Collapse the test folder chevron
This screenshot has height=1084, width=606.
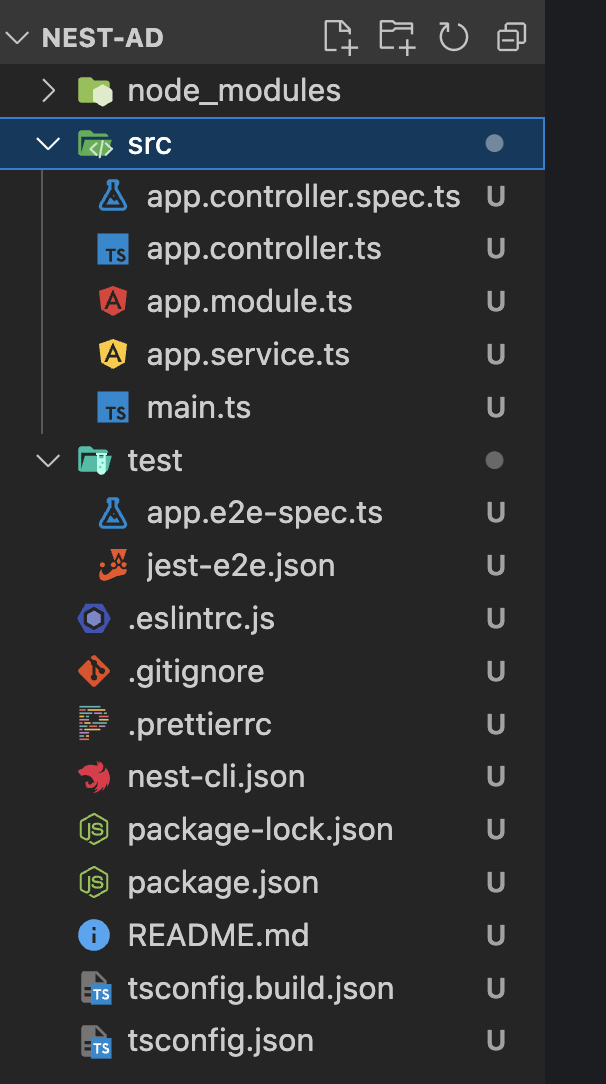pos(48,460)
